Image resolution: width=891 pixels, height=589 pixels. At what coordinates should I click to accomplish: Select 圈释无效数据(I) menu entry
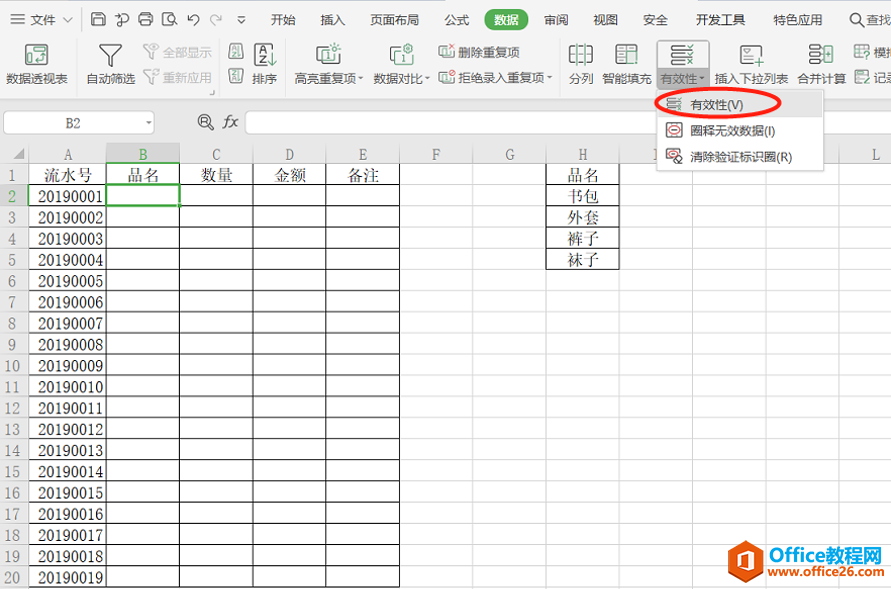pyautogui.click(x=740, y=131)
